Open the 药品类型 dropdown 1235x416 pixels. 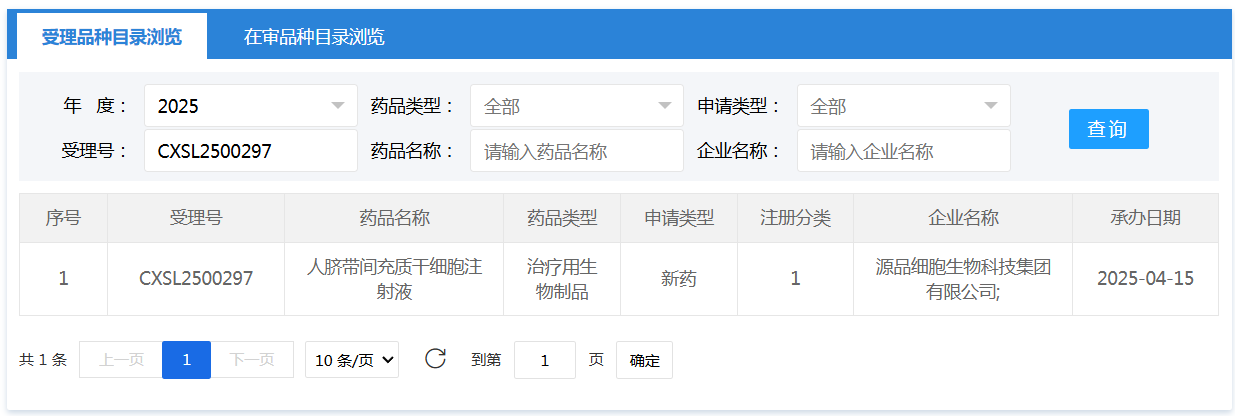point(577,106)
